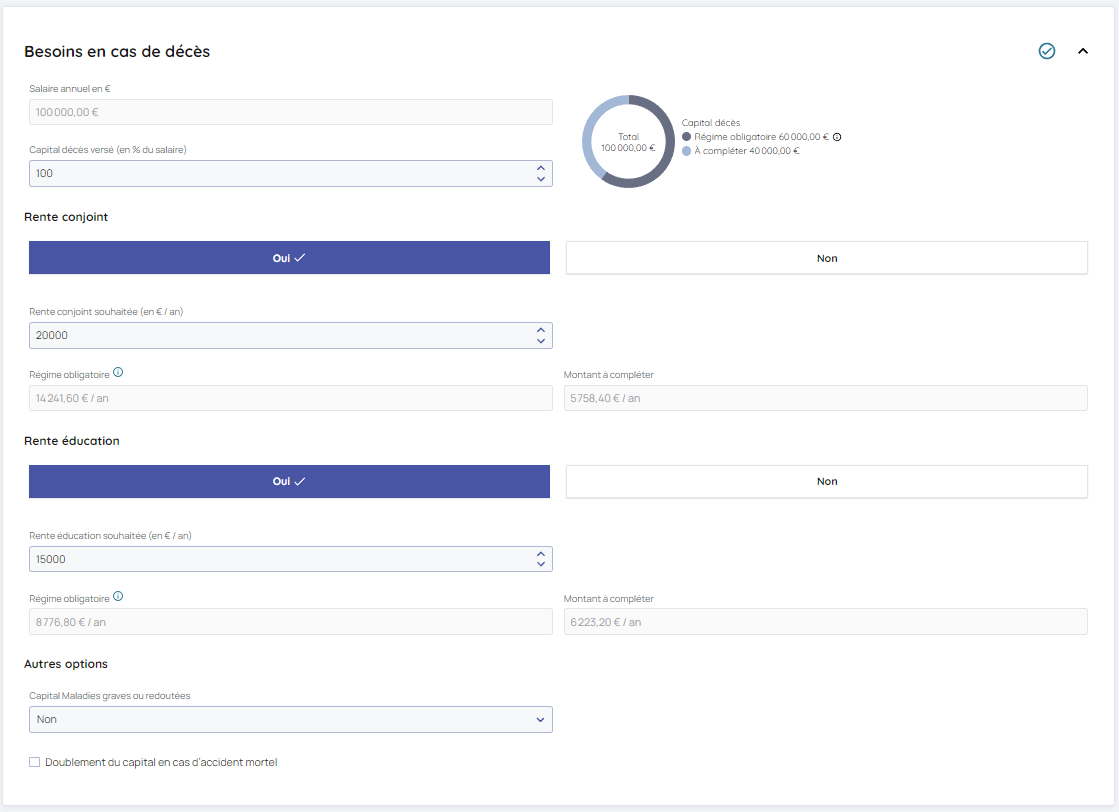
Task: Click info icon in Capital décès legend
Action: (x=837, y=137)
